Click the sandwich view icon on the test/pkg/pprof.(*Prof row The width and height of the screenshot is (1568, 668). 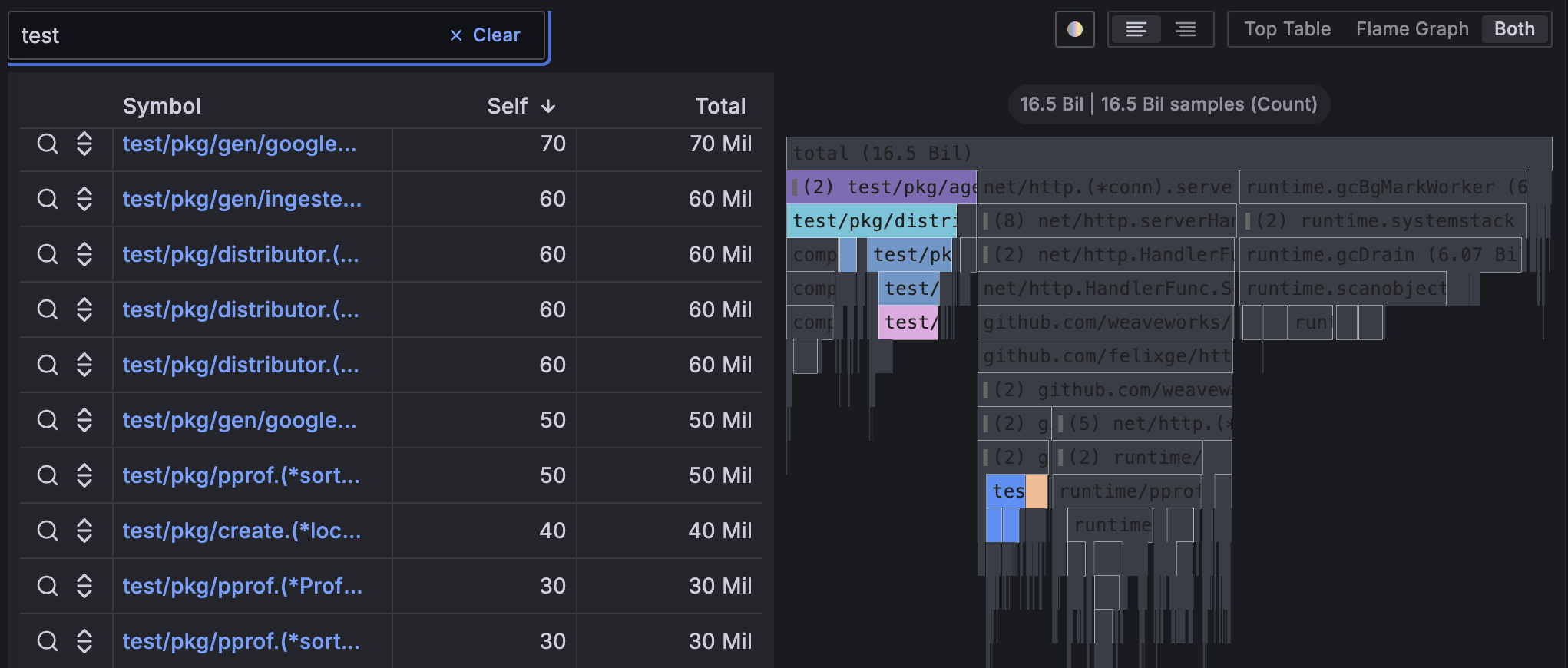pyautogui.click(x=84, y=586)
